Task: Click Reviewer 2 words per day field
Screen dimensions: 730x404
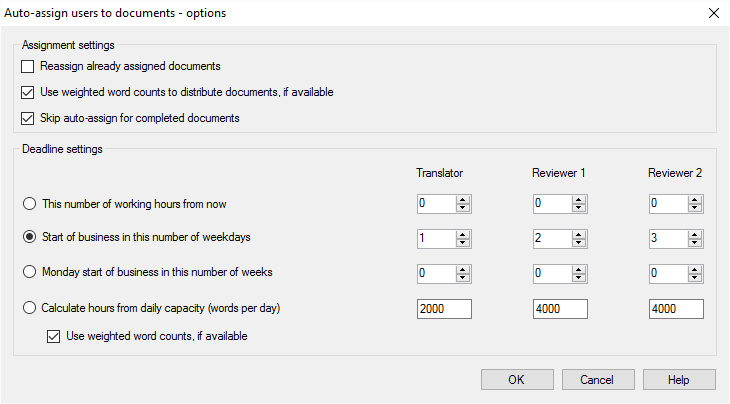Action: click(675, 308)
